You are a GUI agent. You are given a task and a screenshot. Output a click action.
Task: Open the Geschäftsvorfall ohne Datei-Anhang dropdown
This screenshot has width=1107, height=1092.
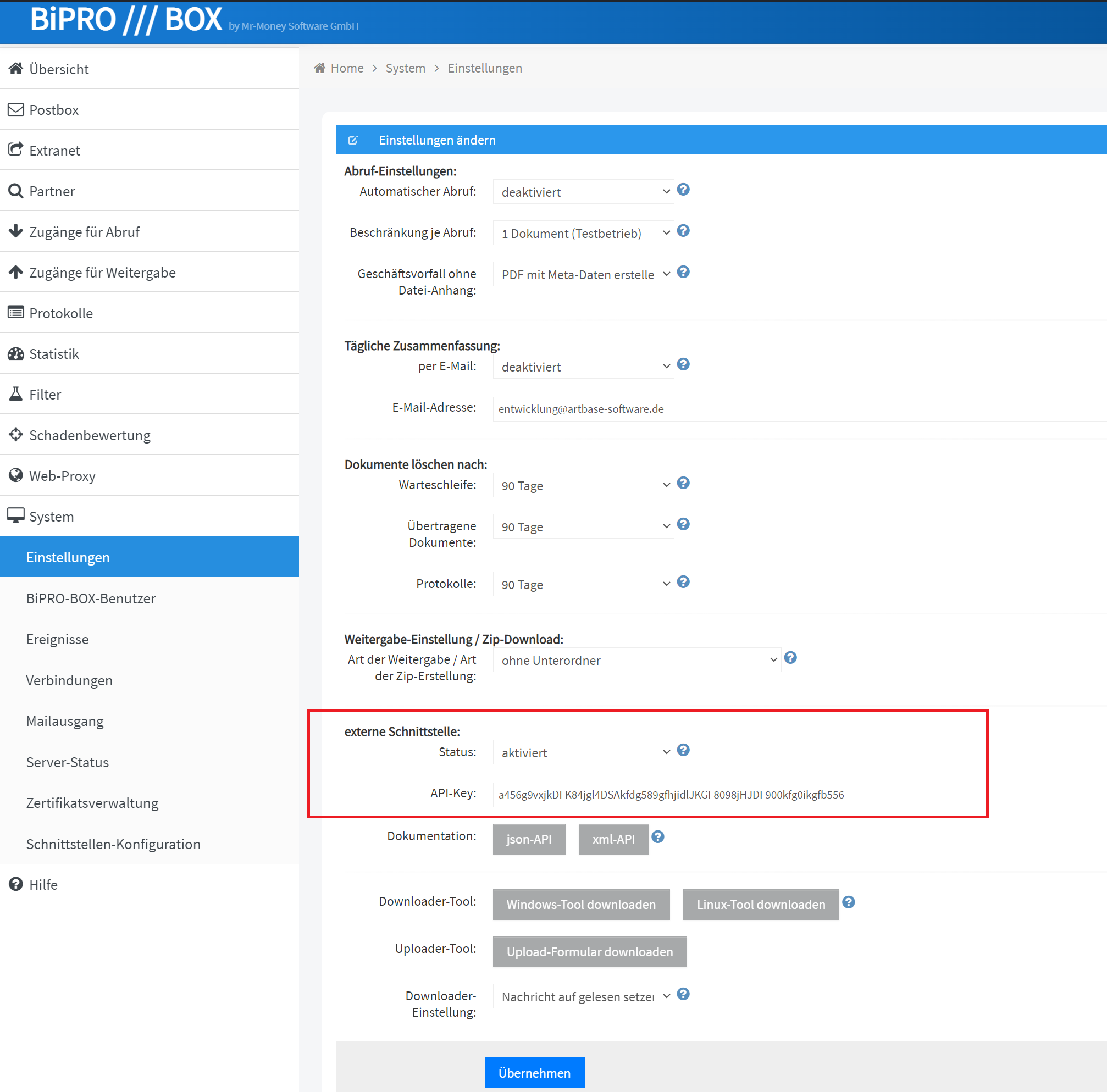coord(583,274)
